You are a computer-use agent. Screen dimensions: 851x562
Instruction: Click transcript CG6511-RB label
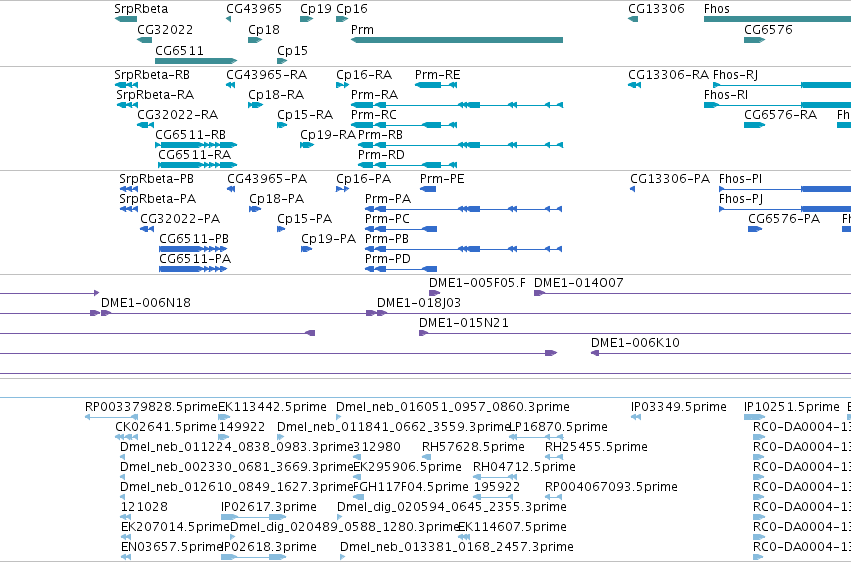coord(190,135)
